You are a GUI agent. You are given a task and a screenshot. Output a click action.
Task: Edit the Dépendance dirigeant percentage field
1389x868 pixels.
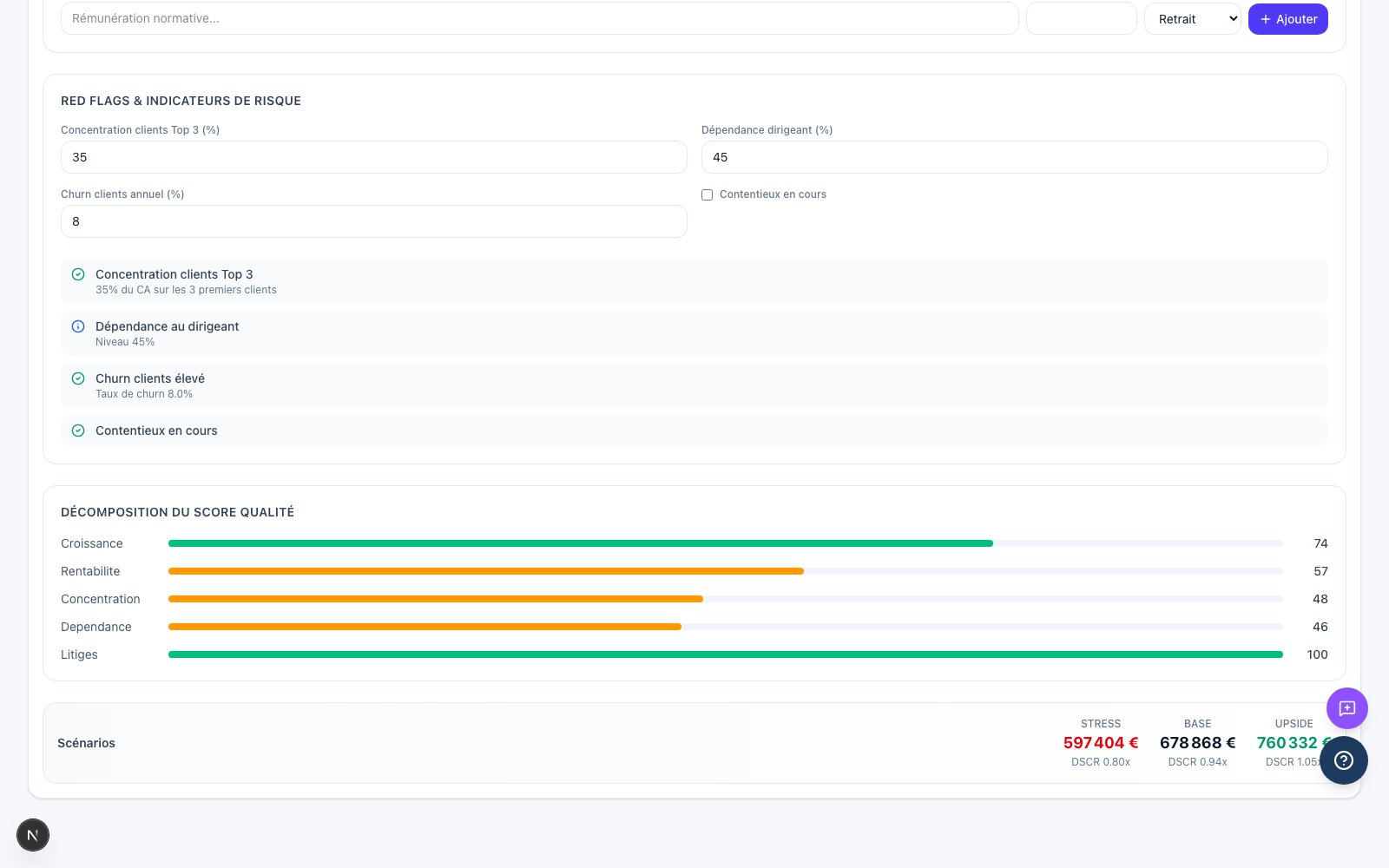coord(1015,157)
